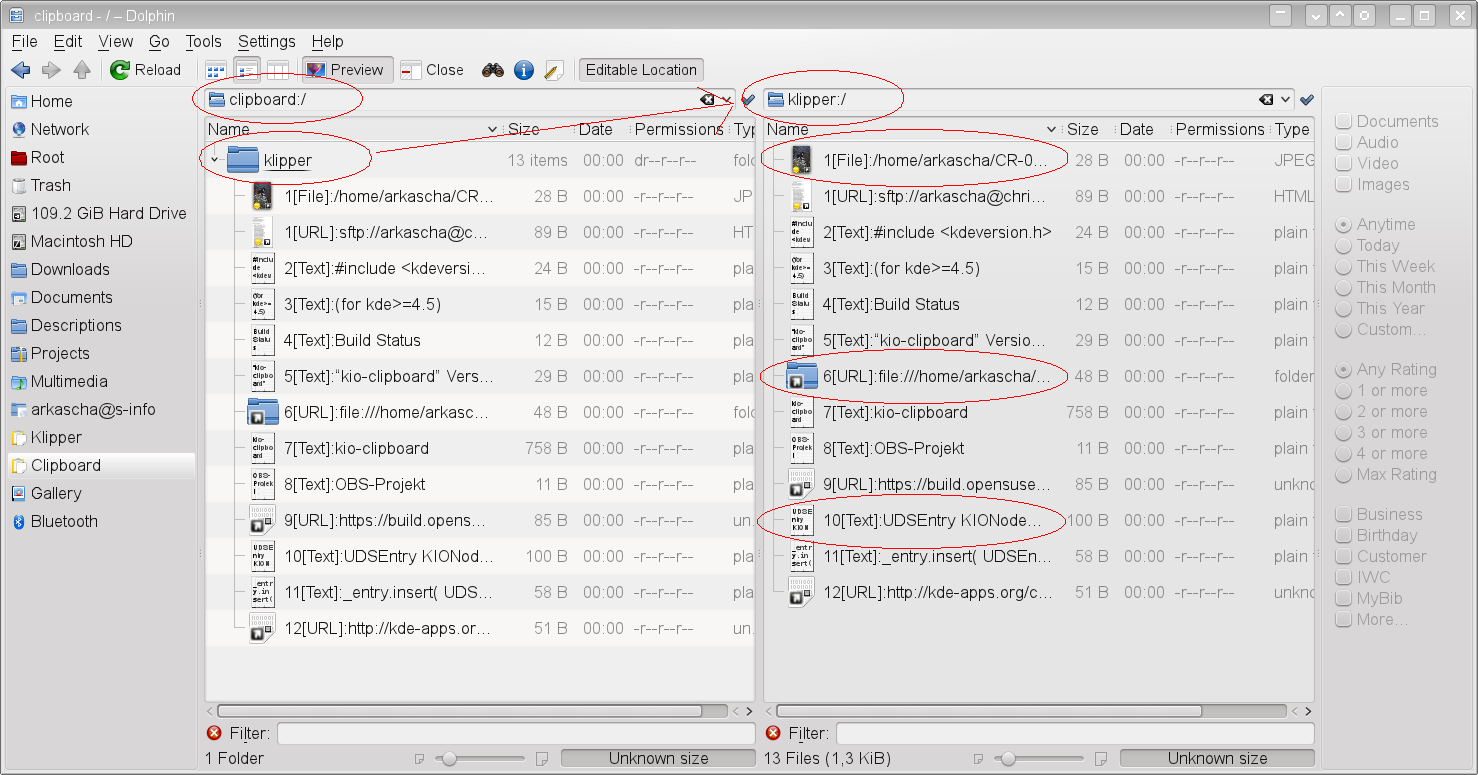The image size is (1478, 775).
Task: Switch to Details view mode
Action: point(247,70)
